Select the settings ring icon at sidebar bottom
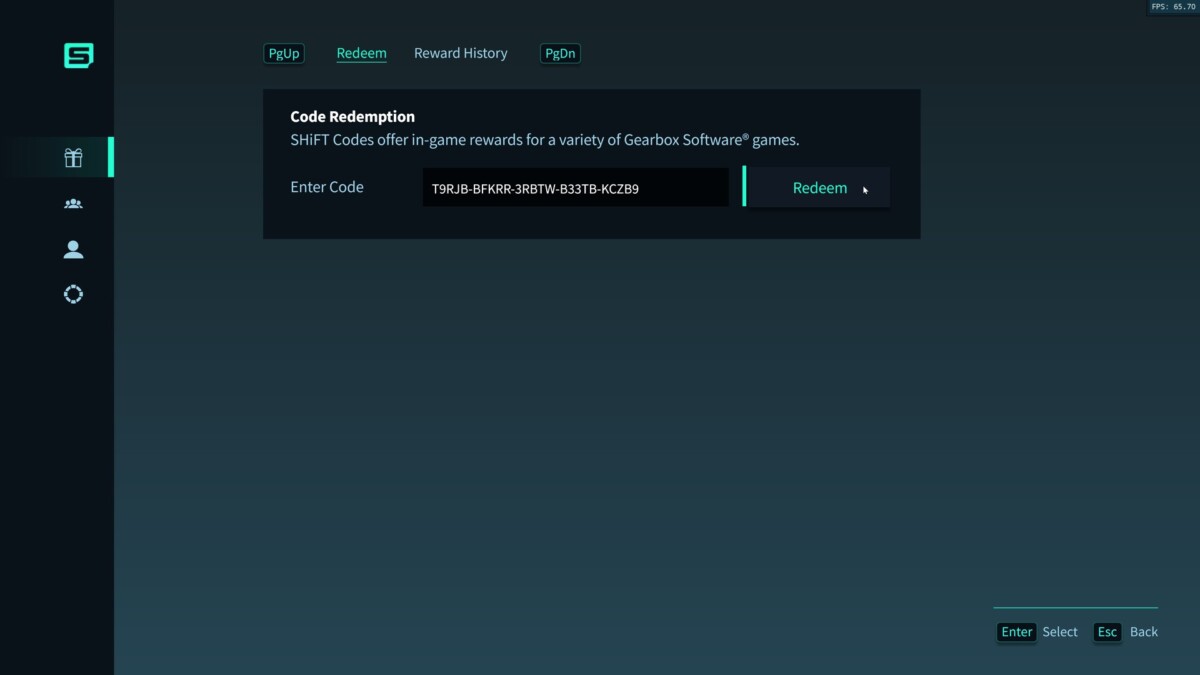The height and width of the screenshot is (675, 1200). tap(73, 294)
